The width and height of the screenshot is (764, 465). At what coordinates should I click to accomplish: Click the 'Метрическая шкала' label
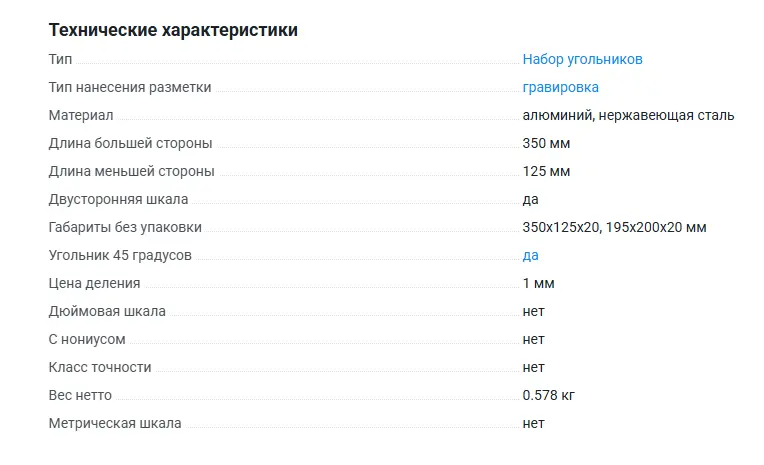coord(115,423)
